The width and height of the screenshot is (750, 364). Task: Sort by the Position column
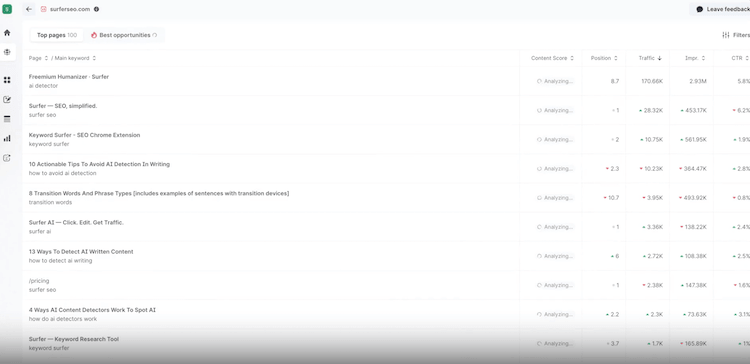pyautogui.click(x=604, y=58)
